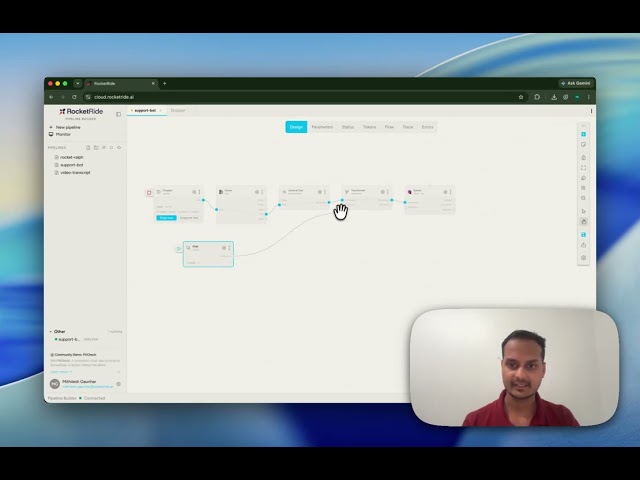
Task: Click the export share icon in canvas toolbar
Action: [x=583, y=245]
